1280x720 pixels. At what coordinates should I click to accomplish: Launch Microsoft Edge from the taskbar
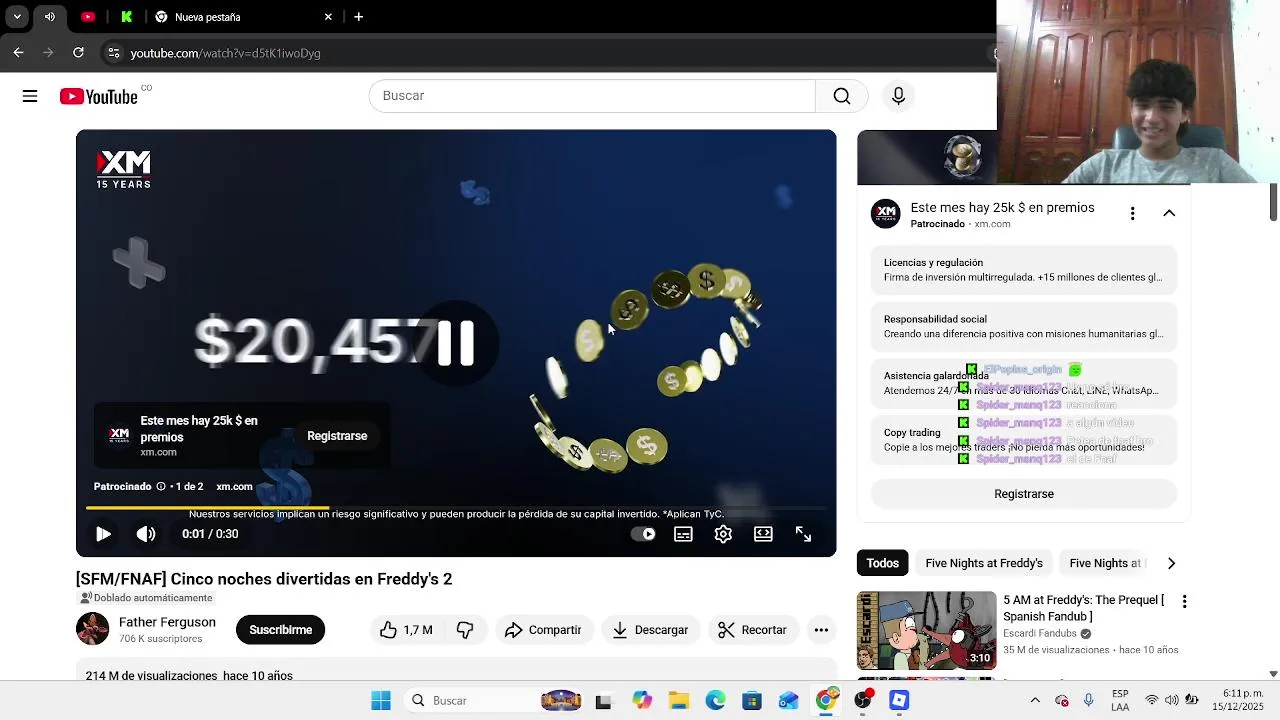coord(715,701)
